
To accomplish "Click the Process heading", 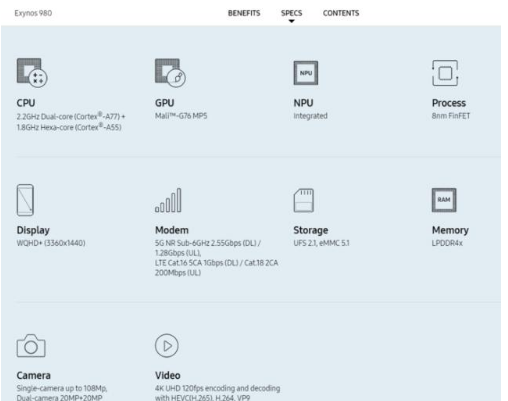I will [449, 103].
